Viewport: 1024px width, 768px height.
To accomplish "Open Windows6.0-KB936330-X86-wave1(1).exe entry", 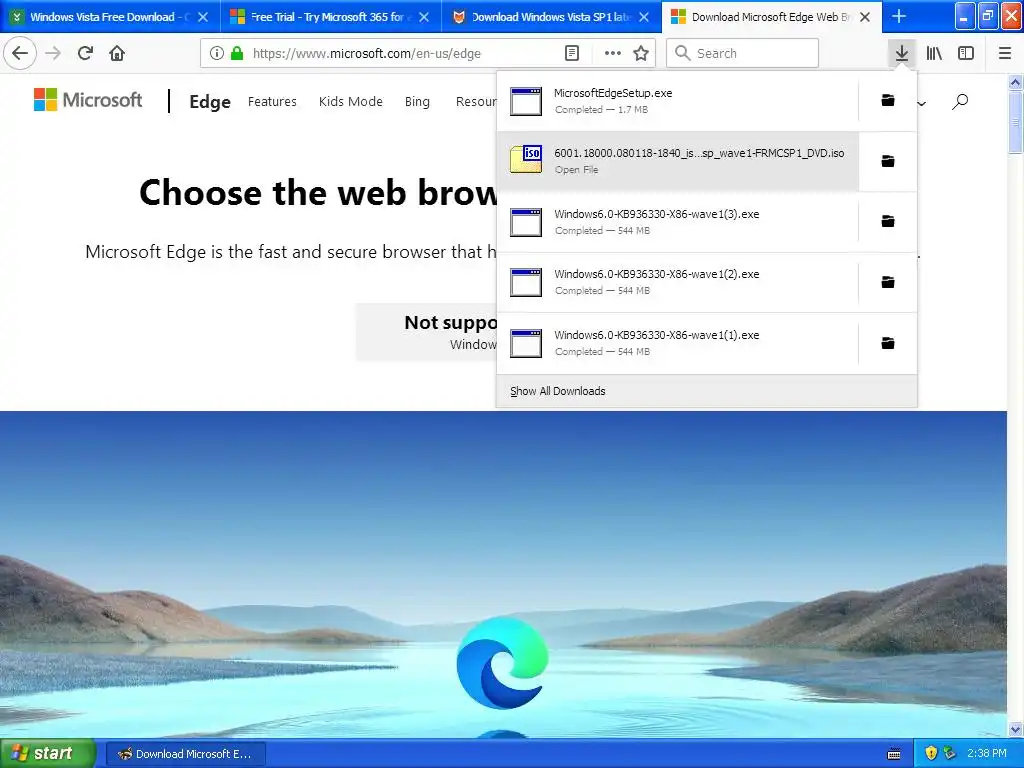I will [677, 343].
